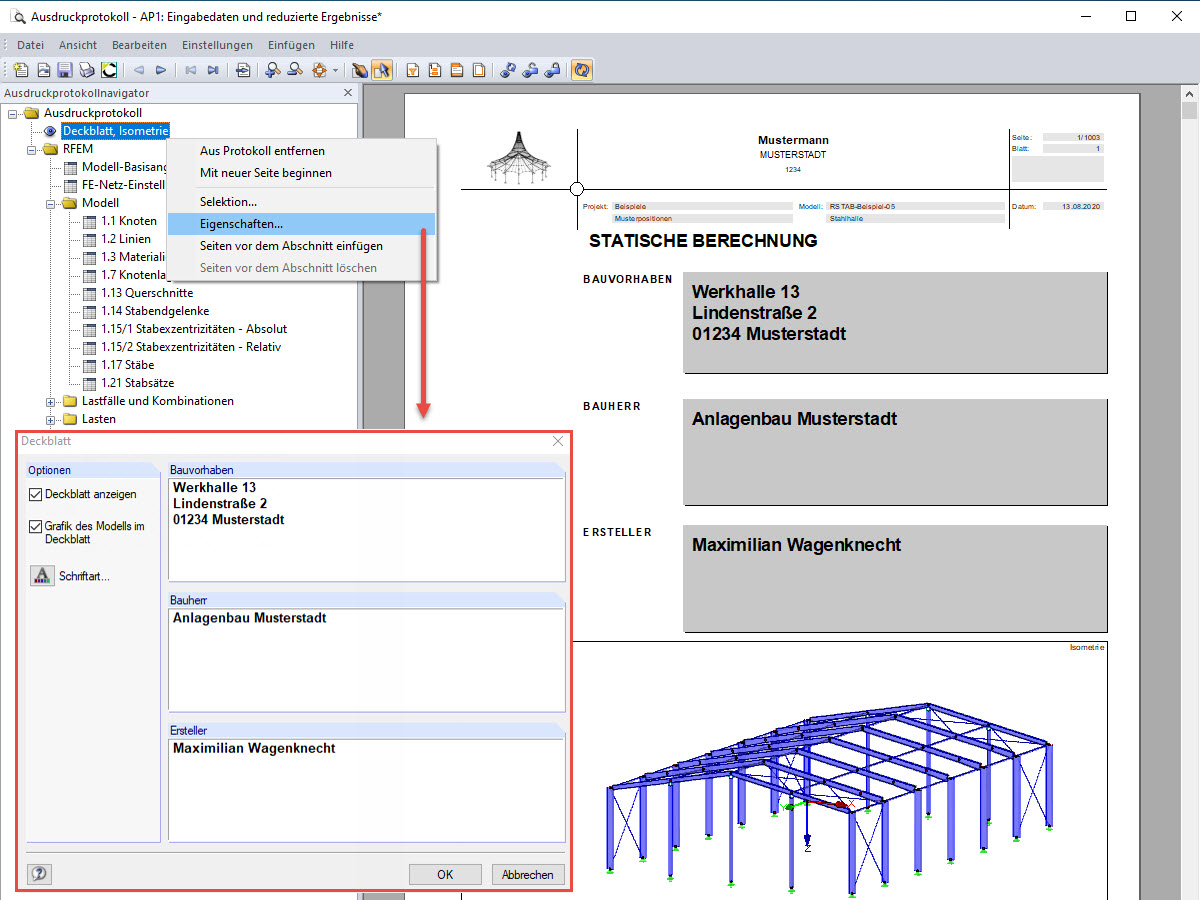Image resolution: width=1200 pixels, height=900 pixels.
Task: Open the Hilfe menu
Action: 341,45
